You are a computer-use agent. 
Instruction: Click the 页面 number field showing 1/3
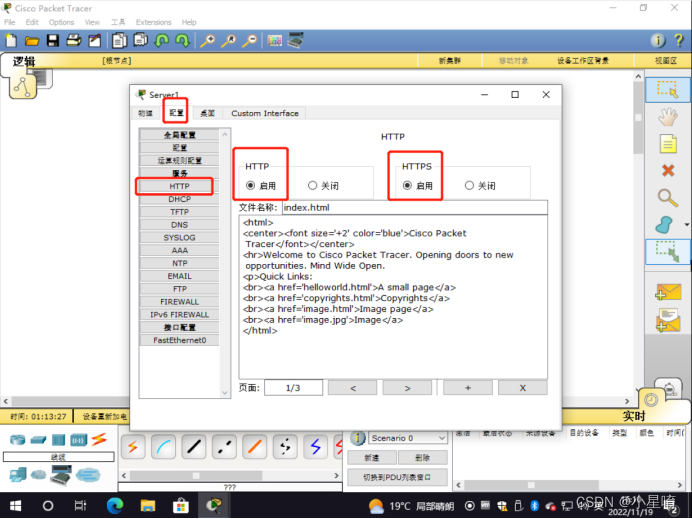tap(293, 388)
